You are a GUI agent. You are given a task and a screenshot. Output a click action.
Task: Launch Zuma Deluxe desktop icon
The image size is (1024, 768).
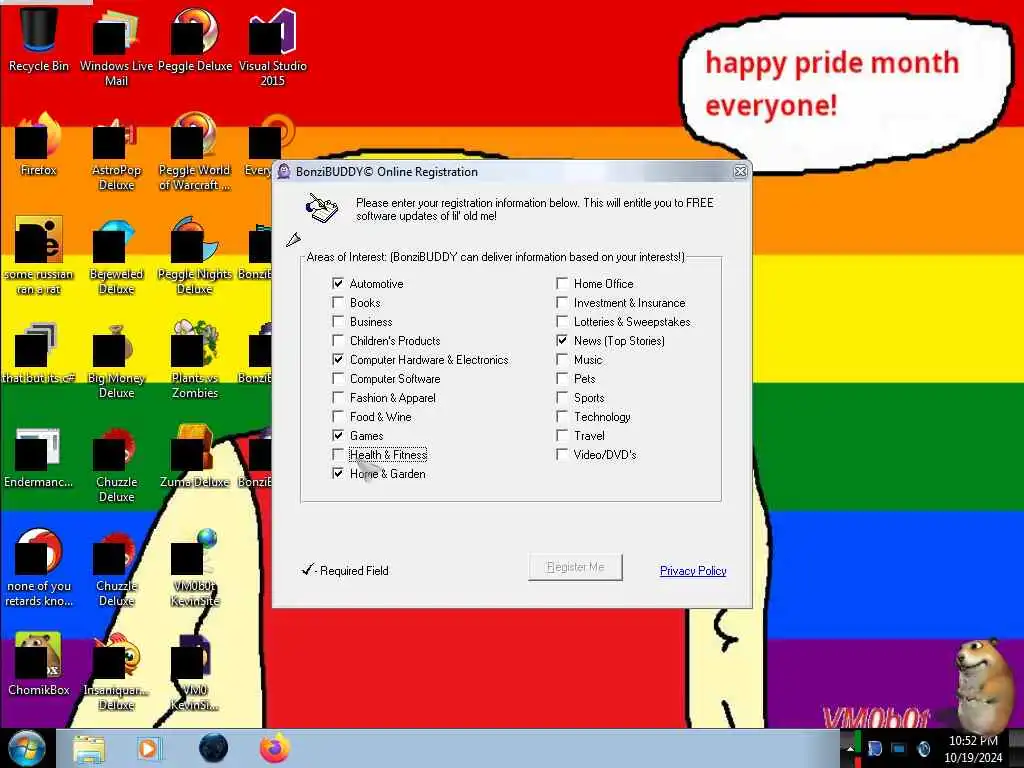tap(195, 456)
